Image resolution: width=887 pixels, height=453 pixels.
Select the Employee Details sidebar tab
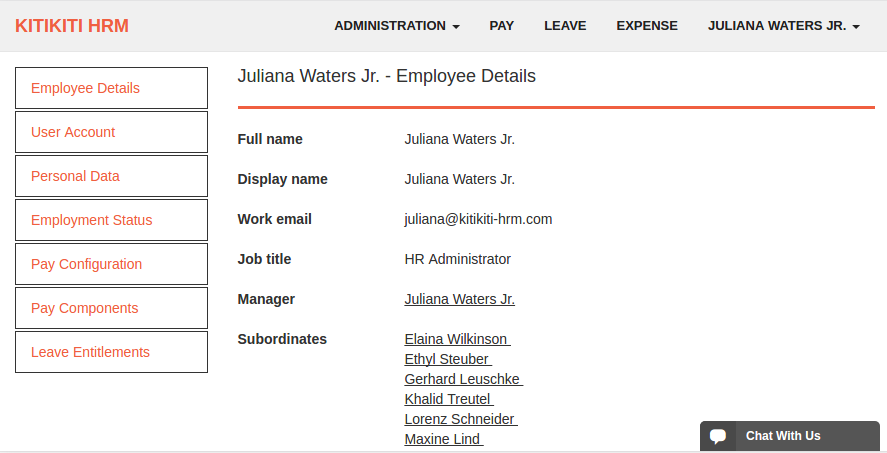point(111,88)
